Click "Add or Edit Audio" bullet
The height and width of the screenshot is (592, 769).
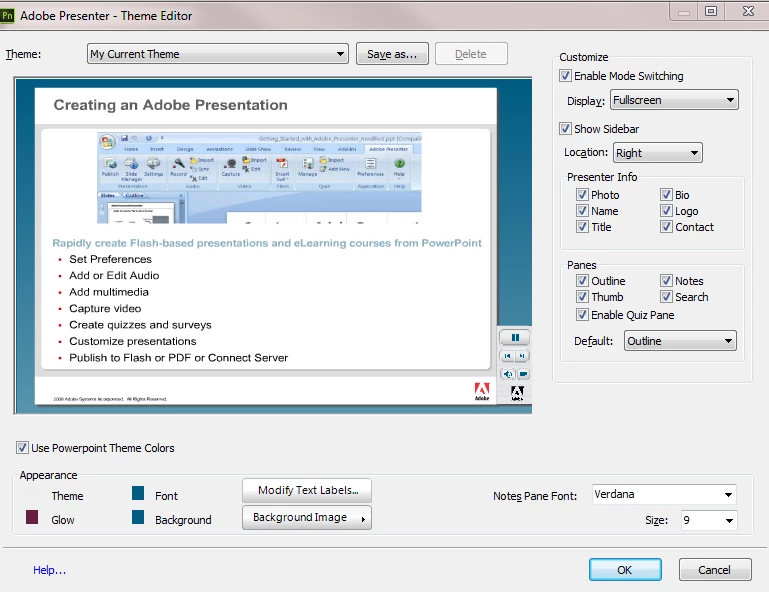[x=114, y=276]
